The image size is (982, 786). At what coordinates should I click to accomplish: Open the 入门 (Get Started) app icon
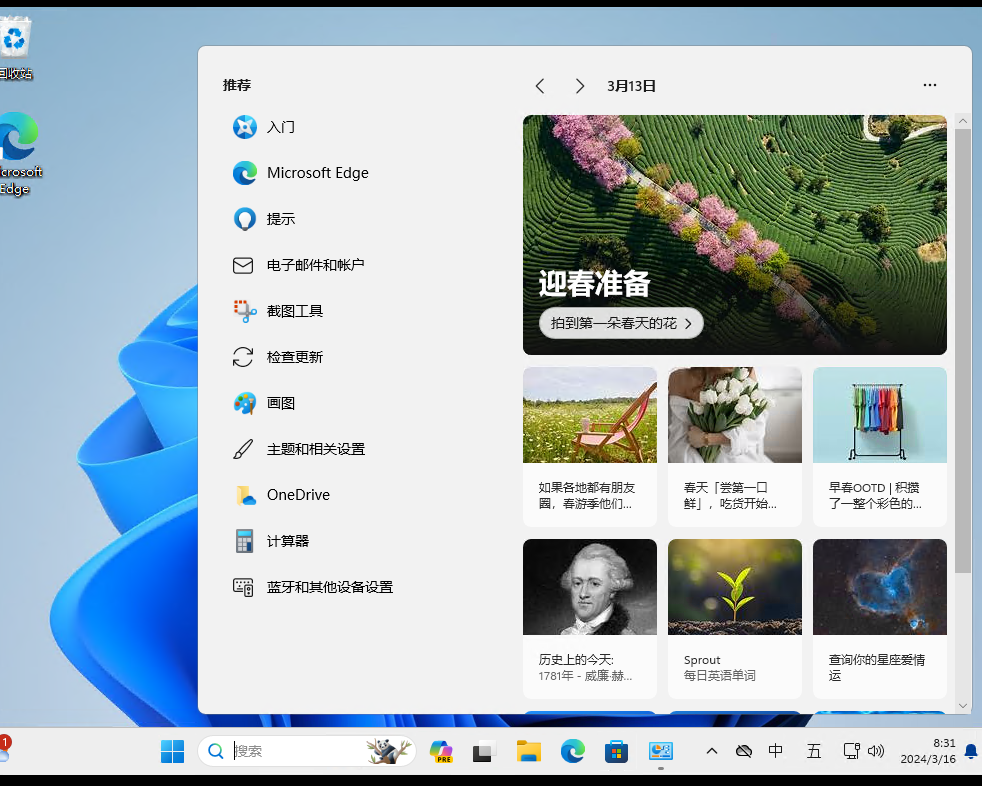(x=245, y=127)
